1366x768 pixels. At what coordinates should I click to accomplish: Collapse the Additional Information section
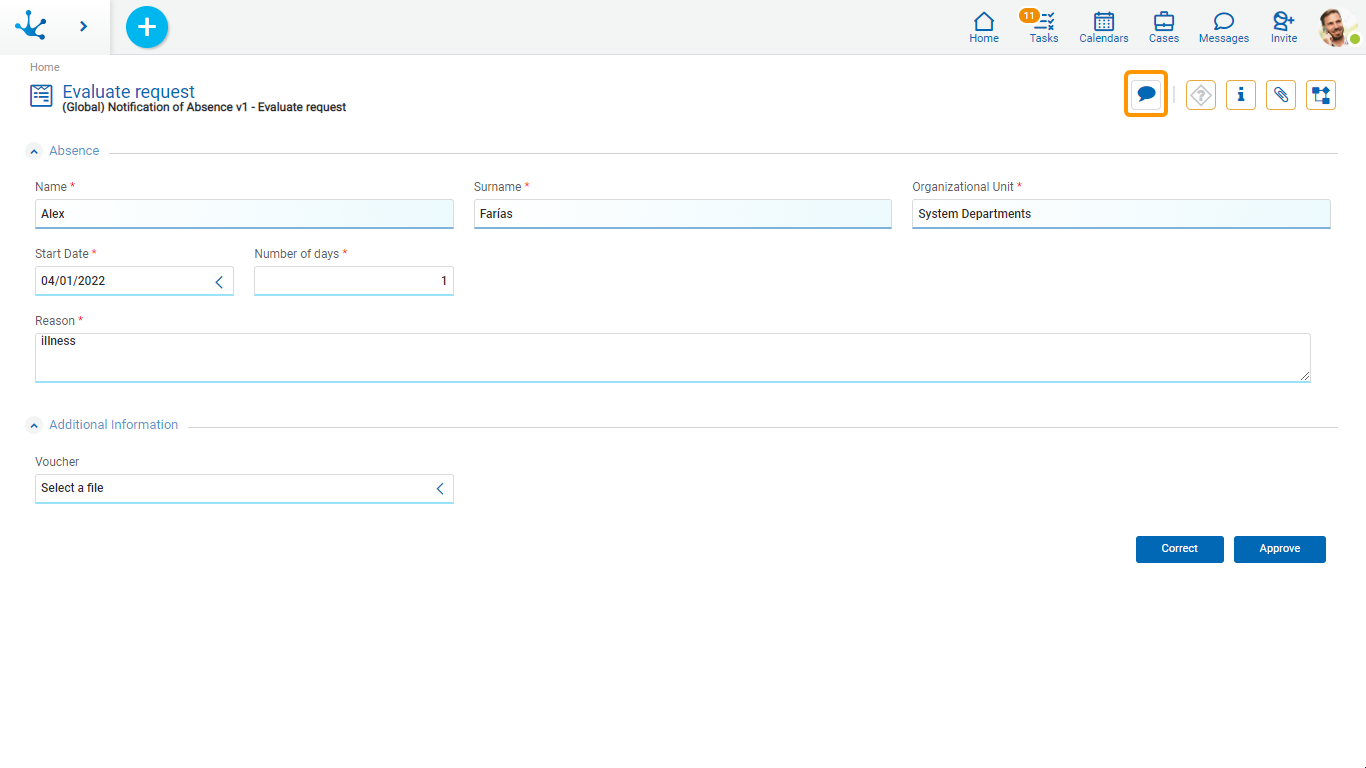(34, 426)
